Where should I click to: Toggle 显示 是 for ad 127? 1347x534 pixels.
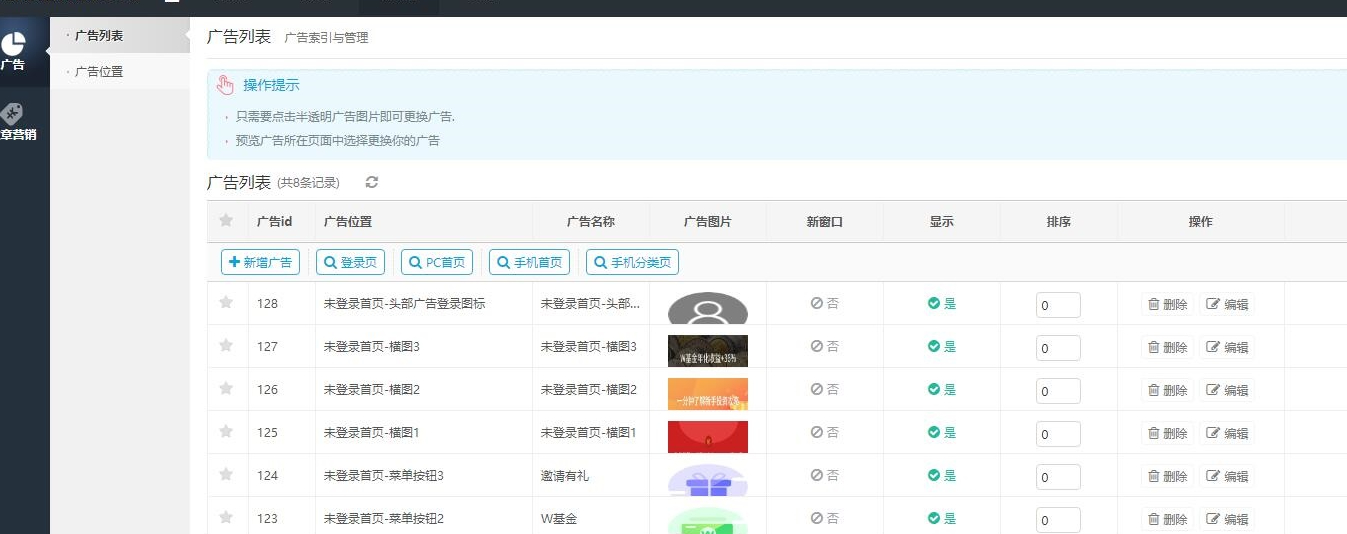942,346
